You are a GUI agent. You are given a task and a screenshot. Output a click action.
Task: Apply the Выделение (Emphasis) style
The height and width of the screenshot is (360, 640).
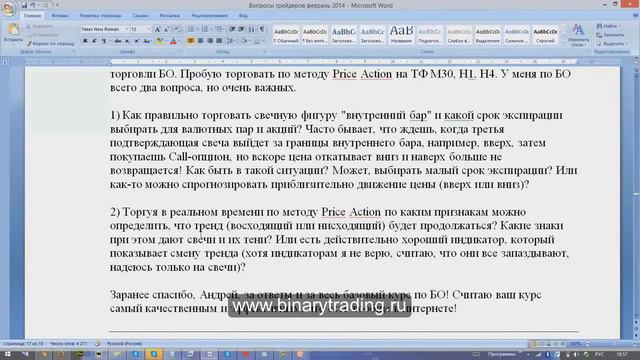point(488,35)
